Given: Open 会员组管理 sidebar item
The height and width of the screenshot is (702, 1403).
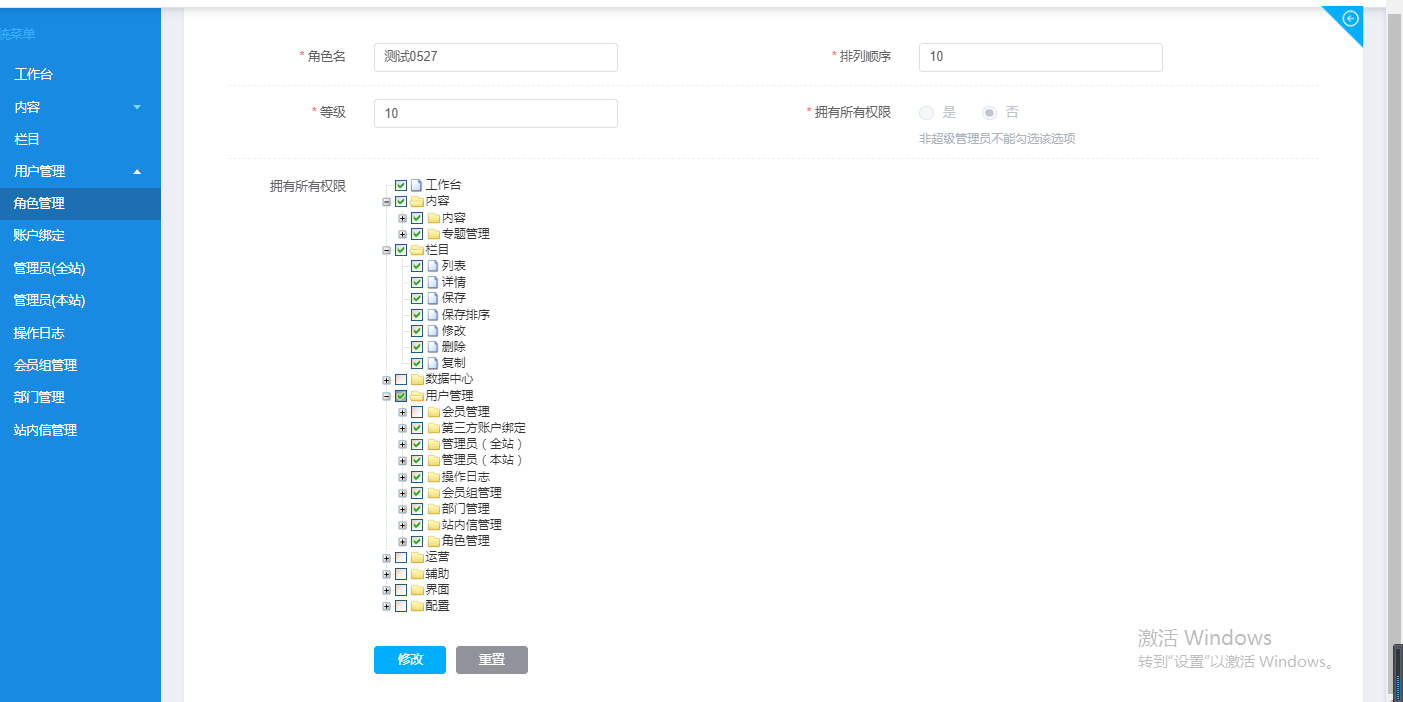Looking at the screenshot, I should tap(80, 365).
